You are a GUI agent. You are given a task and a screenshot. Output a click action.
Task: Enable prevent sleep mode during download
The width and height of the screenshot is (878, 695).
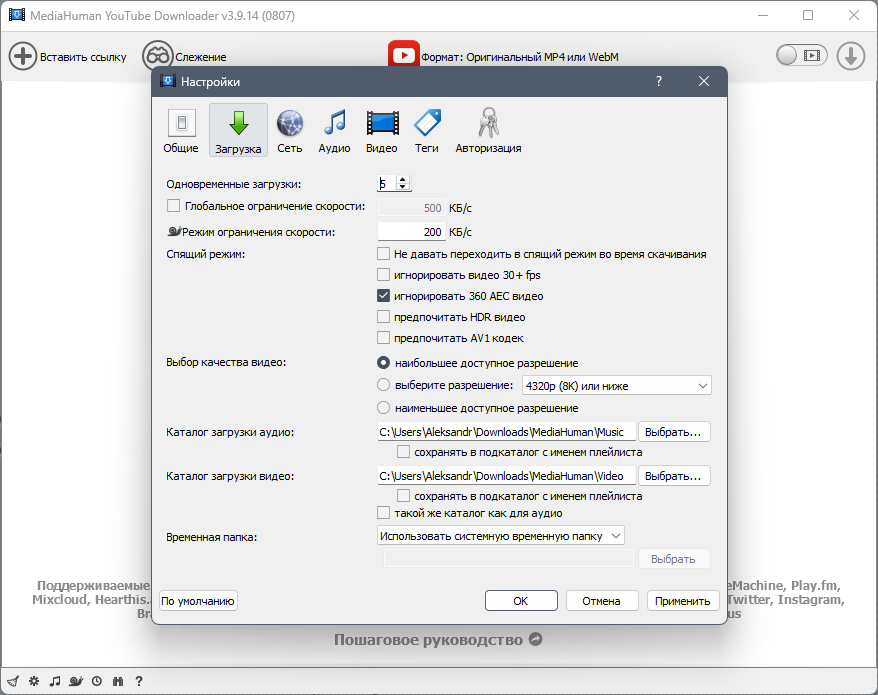point(383,254)
